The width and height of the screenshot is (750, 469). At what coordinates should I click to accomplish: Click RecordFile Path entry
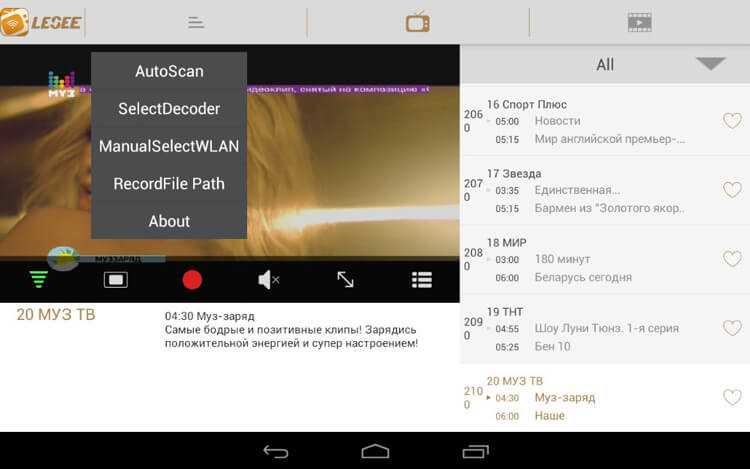[x=169, y=184]
